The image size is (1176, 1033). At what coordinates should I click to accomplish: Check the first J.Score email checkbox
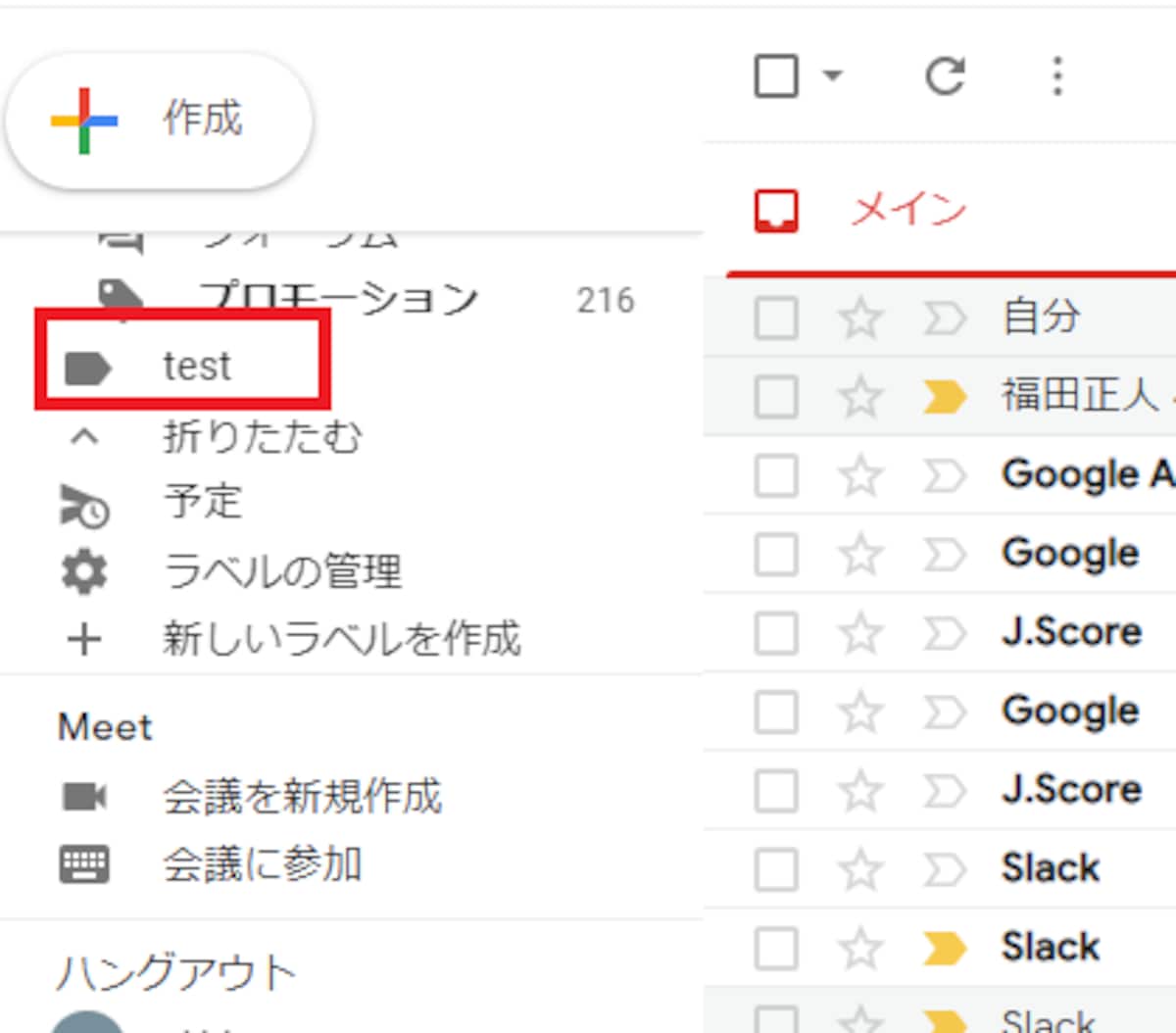coord(776,633)
